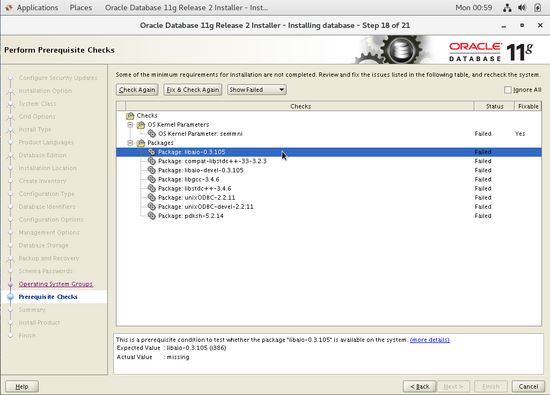
Task: Click the Fix & Check Again button
Action: 193,90
